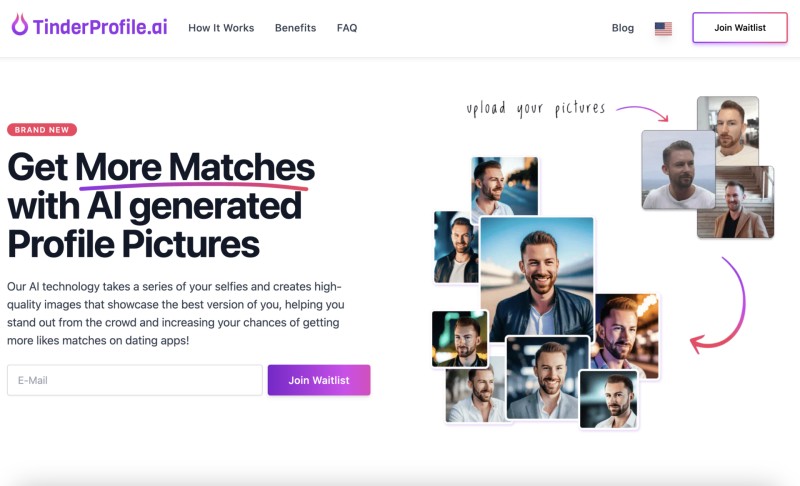The height and width of the screenshot is (486, 800).
Task: Click the curved pink arrow graphic
Action: tap(718, 305)
